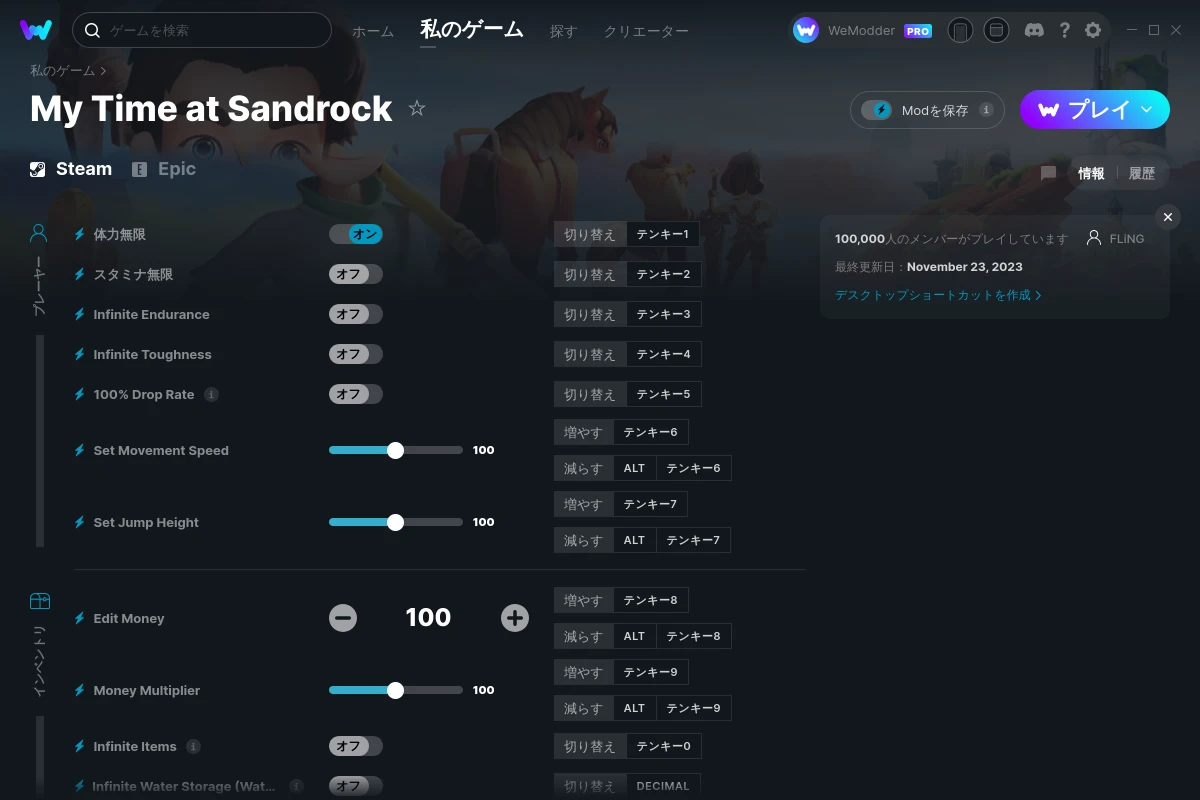
Task: Click lightning icon next to Edit Money
Action: click(80, 618)
